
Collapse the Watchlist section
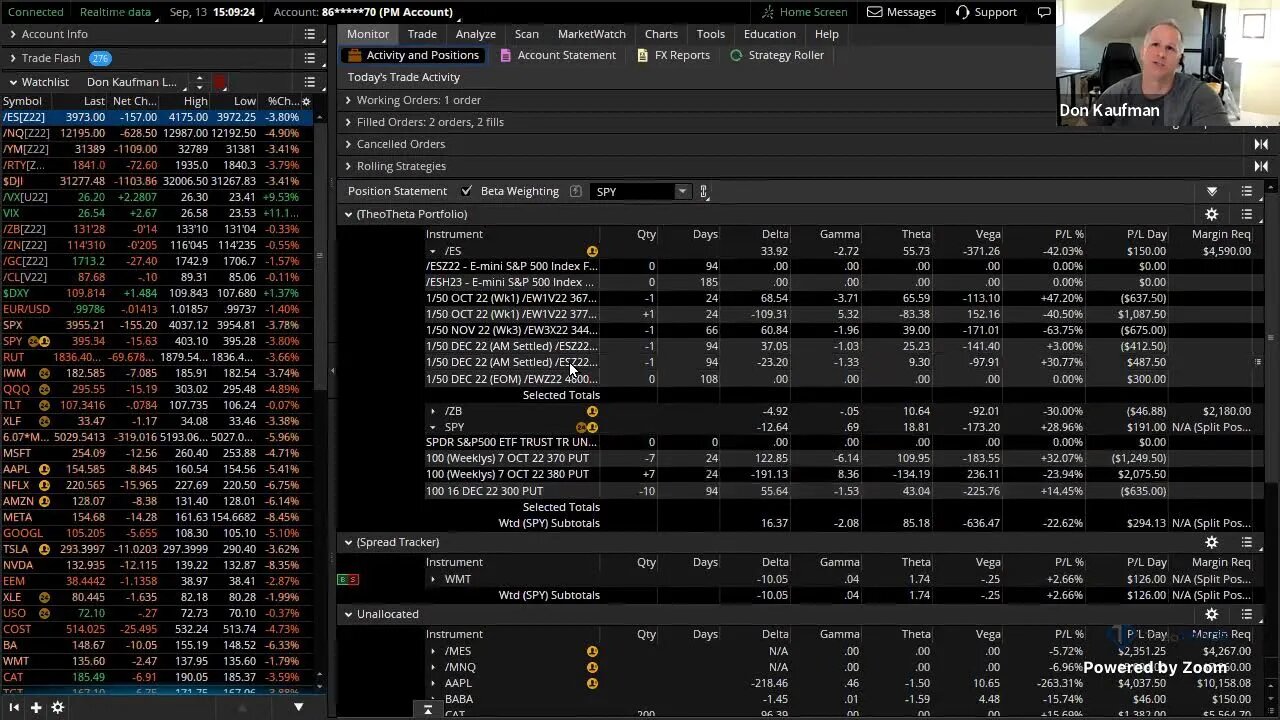pos(13,82)
